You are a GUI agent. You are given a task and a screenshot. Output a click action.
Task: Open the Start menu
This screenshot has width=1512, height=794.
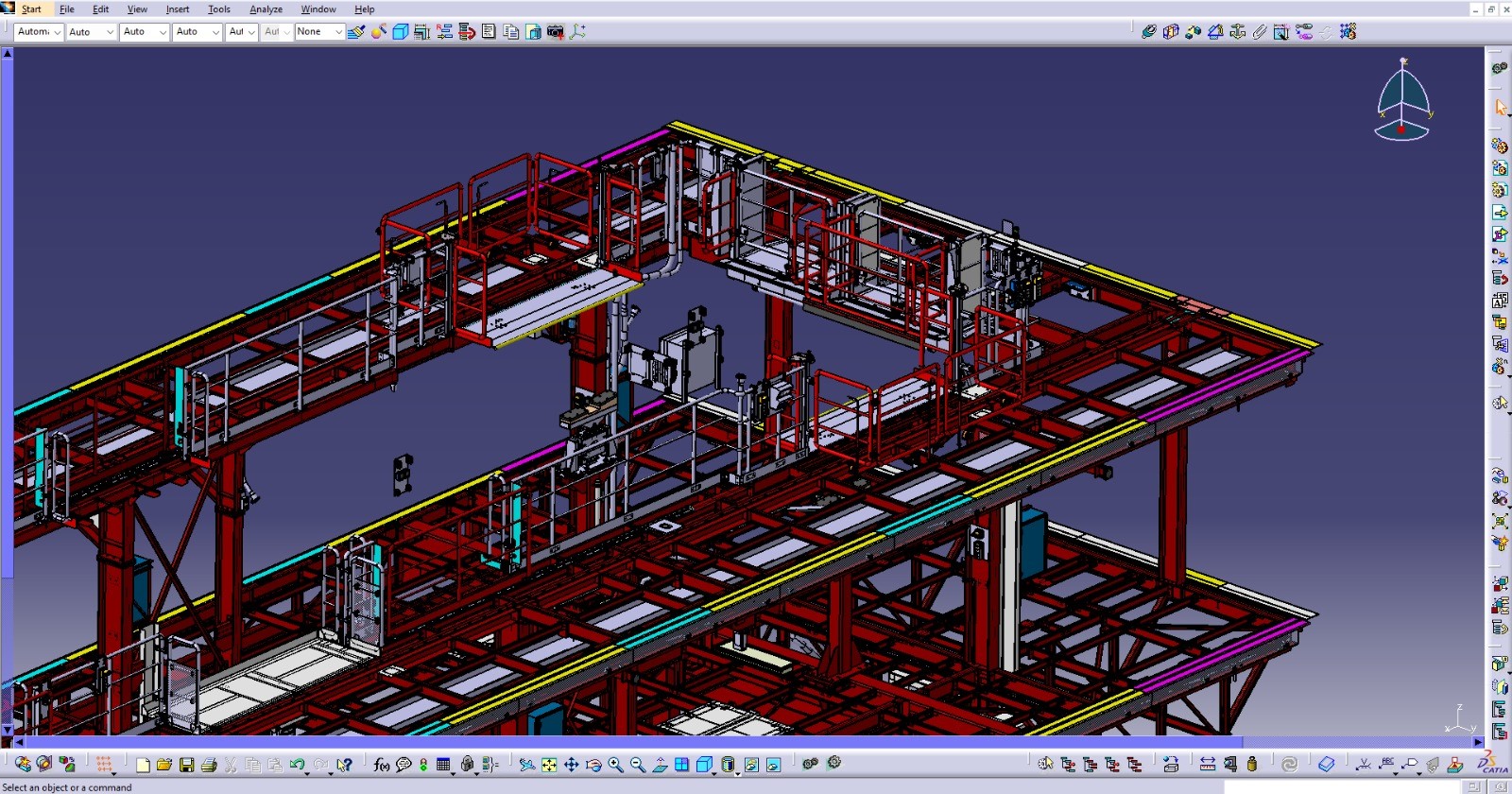(31, 9)
